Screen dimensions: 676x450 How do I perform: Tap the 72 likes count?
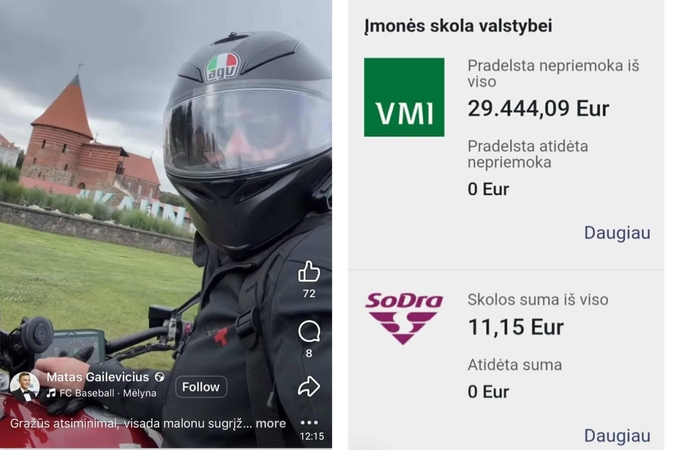pyautogui.click(x=309, y=294)
